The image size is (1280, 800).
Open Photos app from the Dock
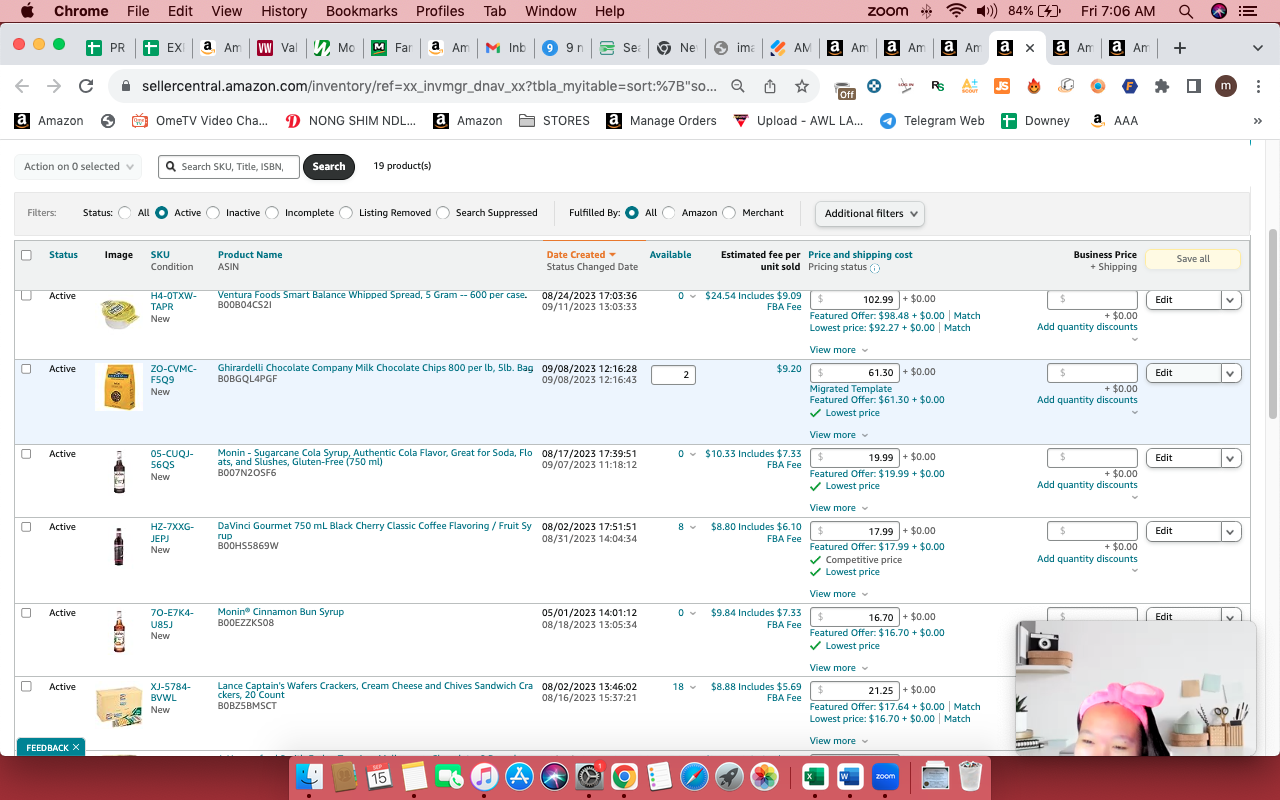point(764,775)
